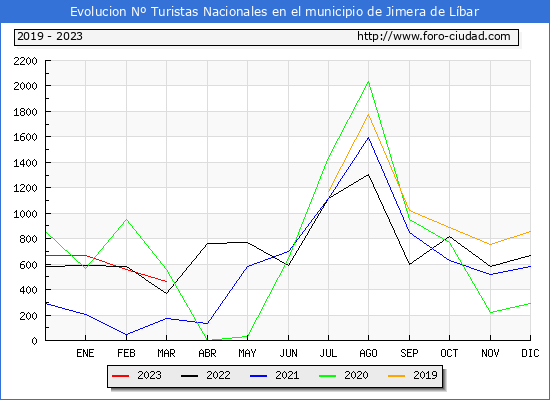Click the JUL month axis label
Viewport: 550px width, 400px height.
coord(328,353)
